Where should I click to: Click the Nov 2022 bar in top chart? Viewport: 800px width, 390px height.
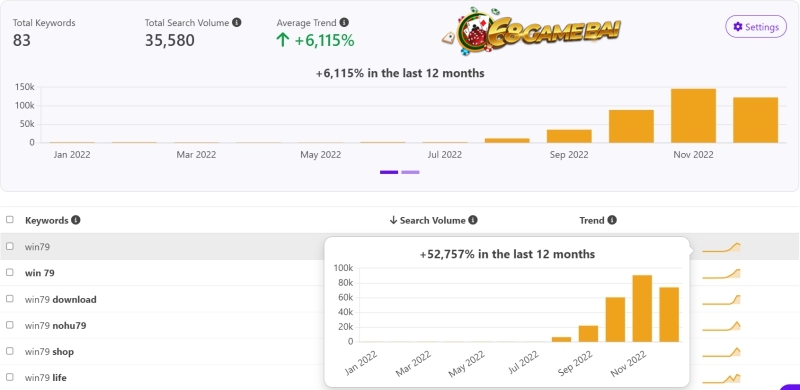coord(693,115)
